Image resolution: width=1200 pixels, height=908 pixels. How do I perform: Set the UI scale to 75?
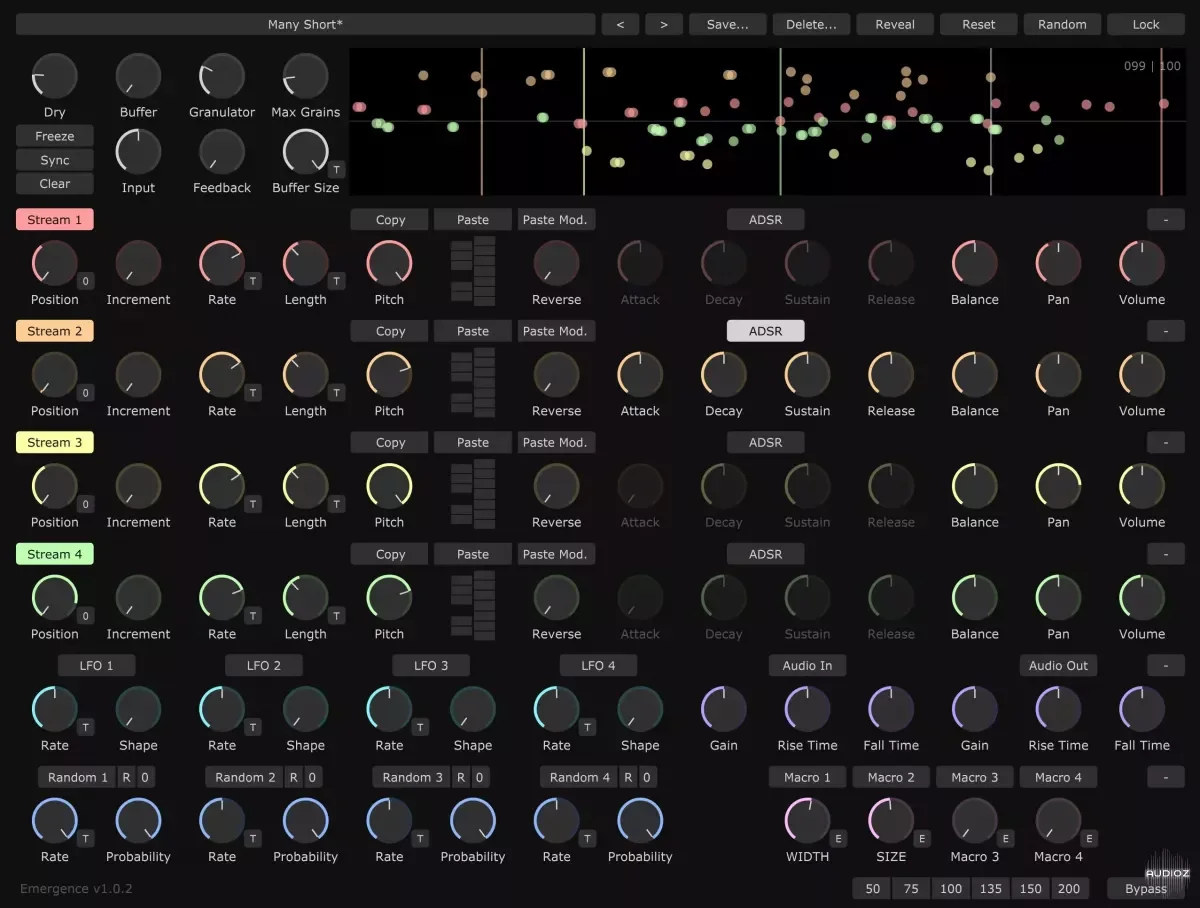pyautogui.click(x=911, y=888)
